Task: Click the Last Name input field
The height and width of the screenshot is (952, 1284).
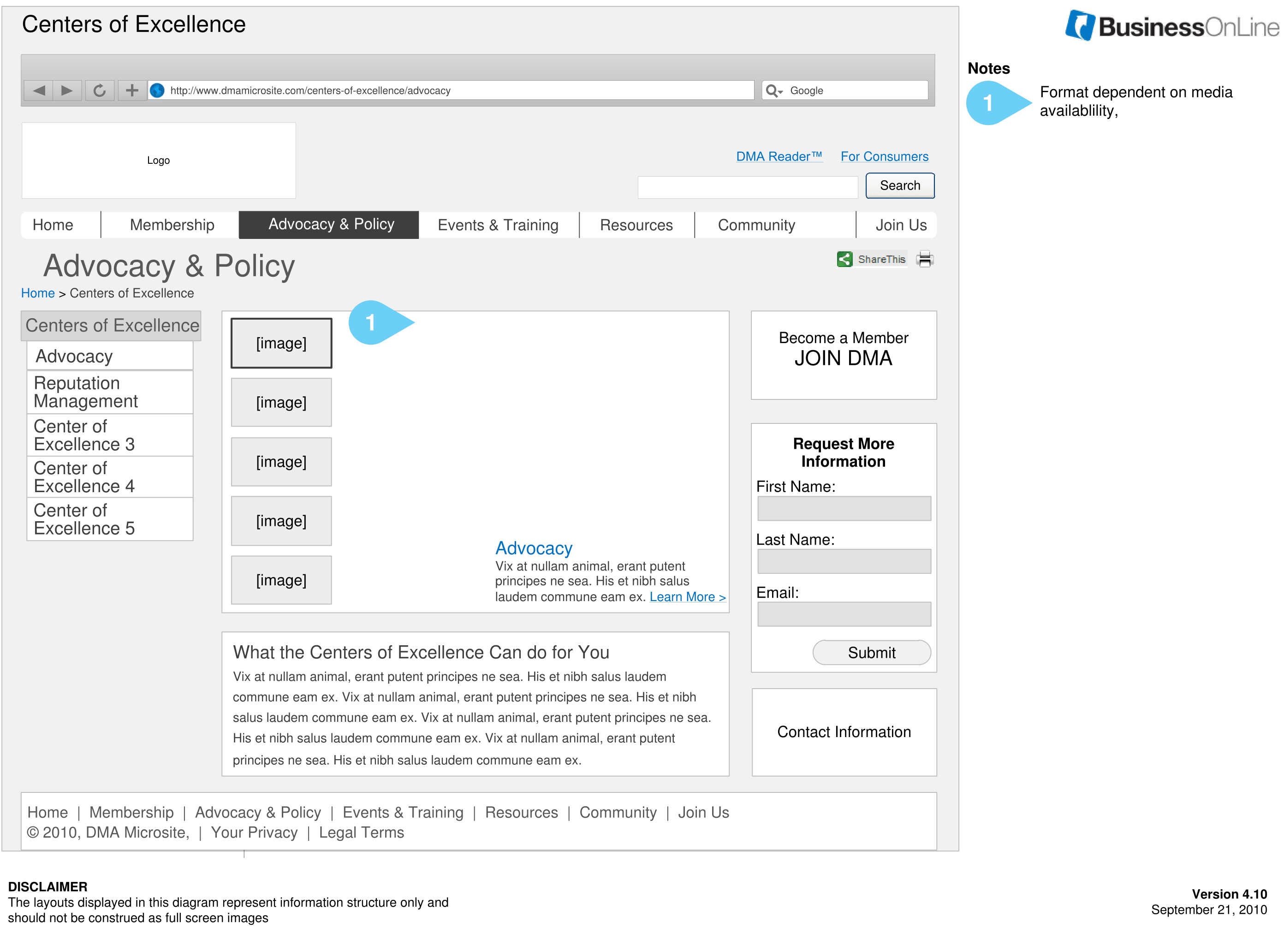Action: pyautogui.click(x=844, y=561)
